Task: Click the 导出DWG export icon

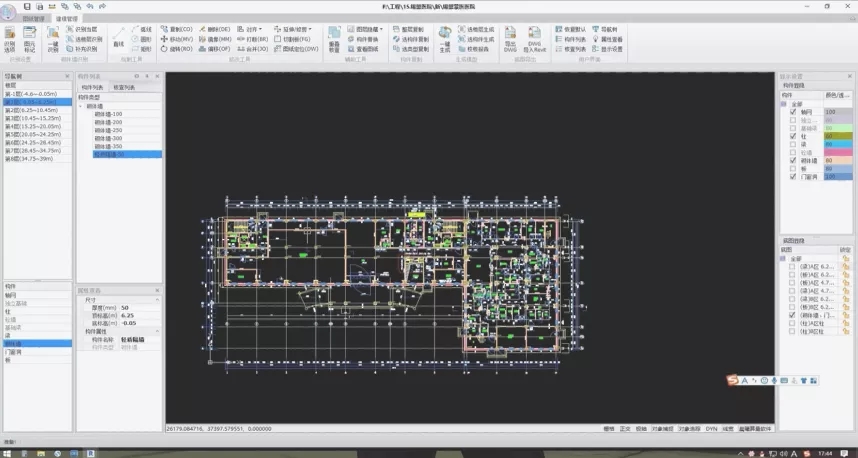Action: (x=509, y=40)
